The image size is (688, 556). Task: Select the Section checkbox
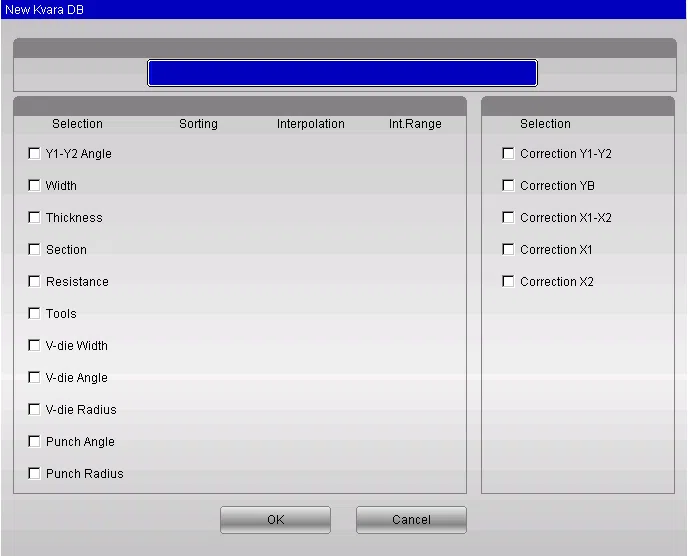[34, 250]
